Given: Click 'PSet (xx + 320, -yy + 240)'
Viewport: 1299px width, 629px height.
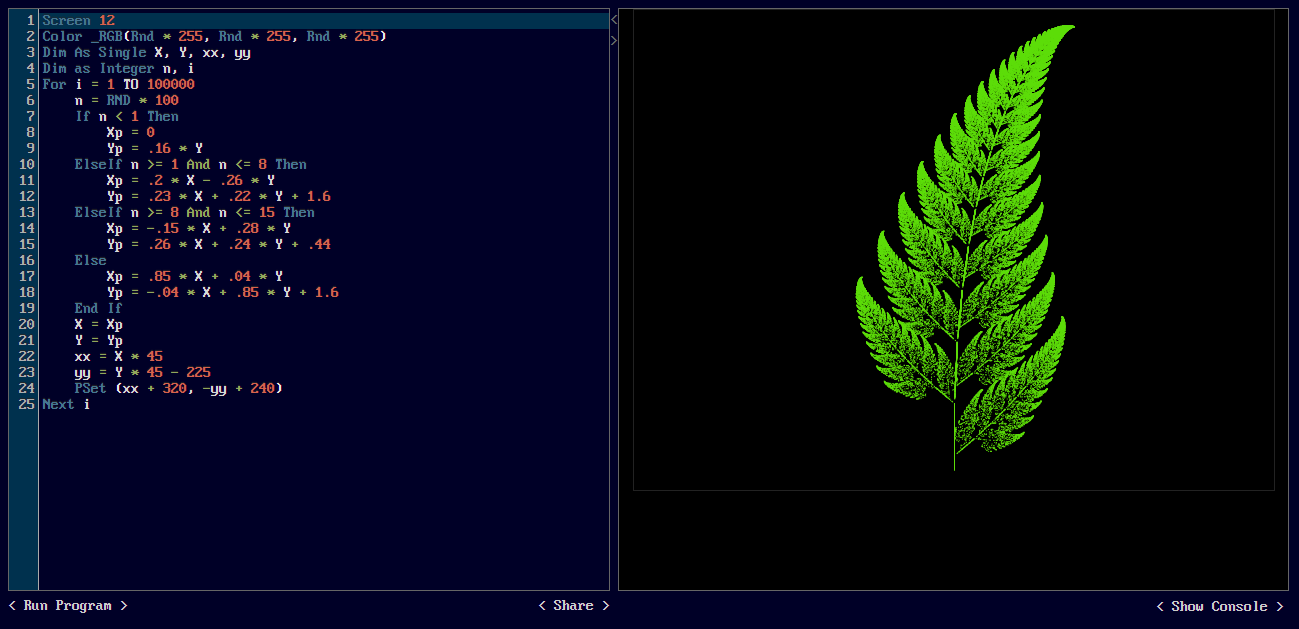Looking at the screenshot, I should pyautogui.click(x=178, y=388).
